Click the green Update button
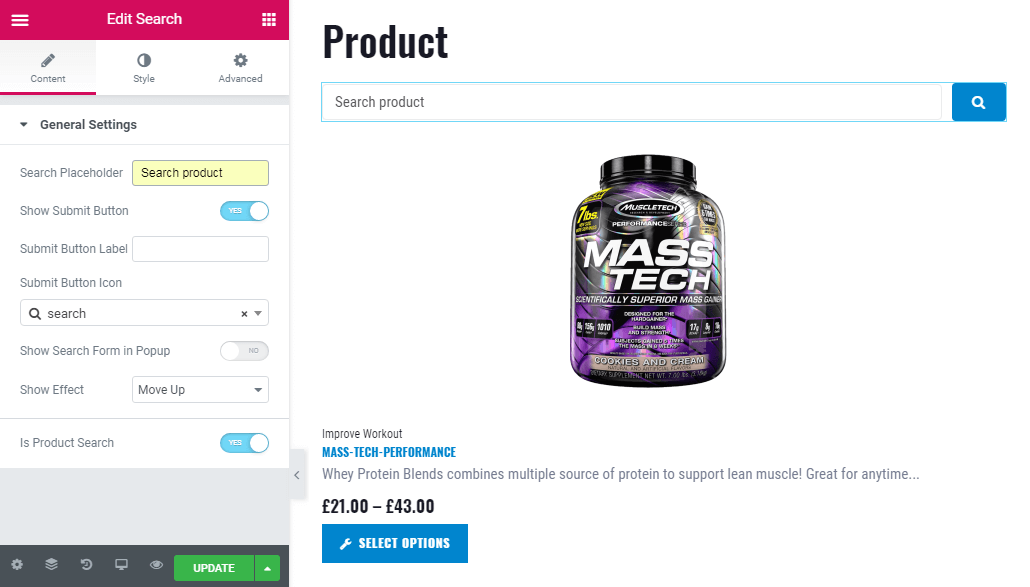 (214, 568)
